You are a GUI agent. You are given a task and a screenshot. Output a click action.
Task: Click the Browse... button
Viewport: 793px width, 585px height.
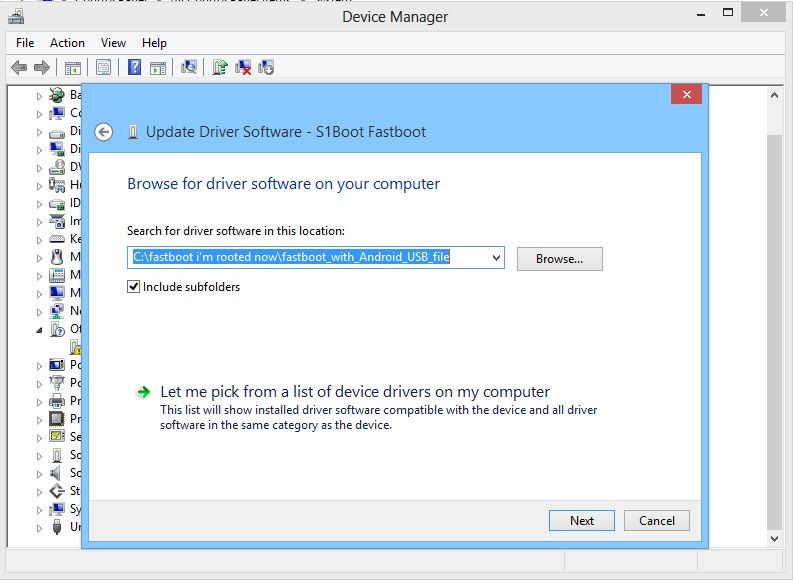(559, 259)
